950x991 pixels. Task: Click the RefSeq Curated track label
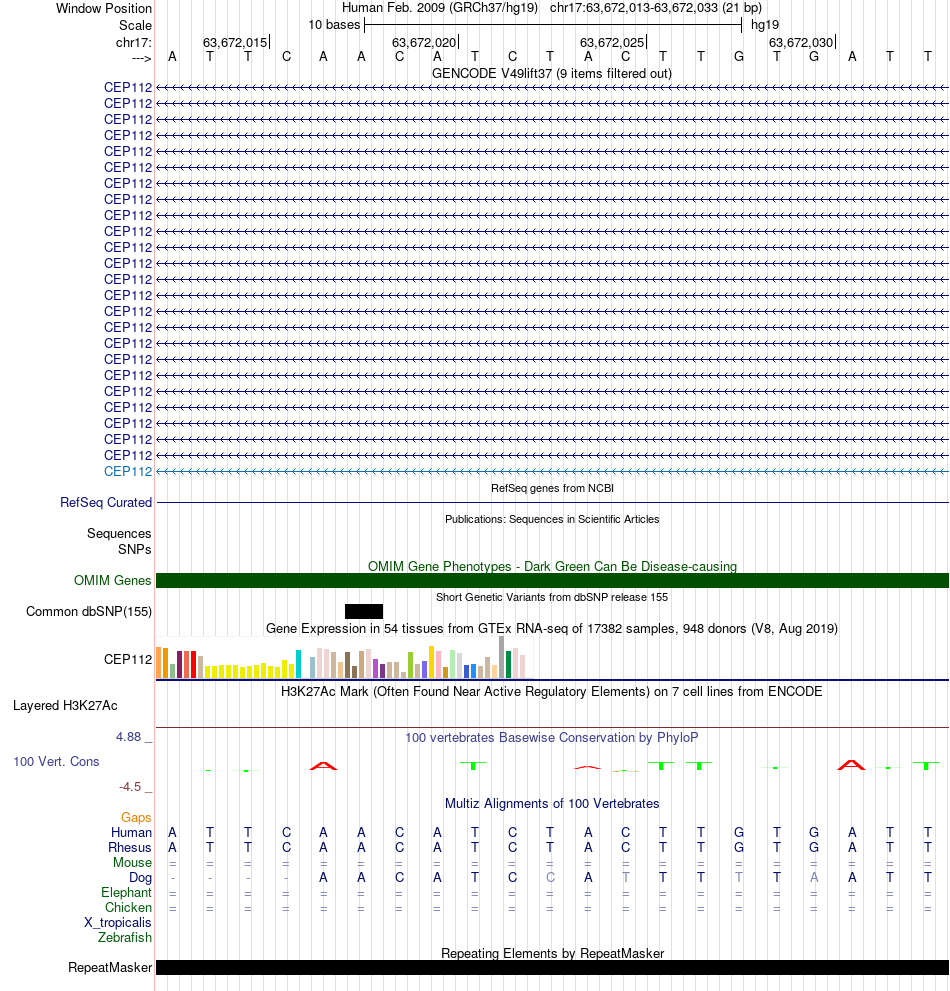pyautogui.click(x=106, y=502)
